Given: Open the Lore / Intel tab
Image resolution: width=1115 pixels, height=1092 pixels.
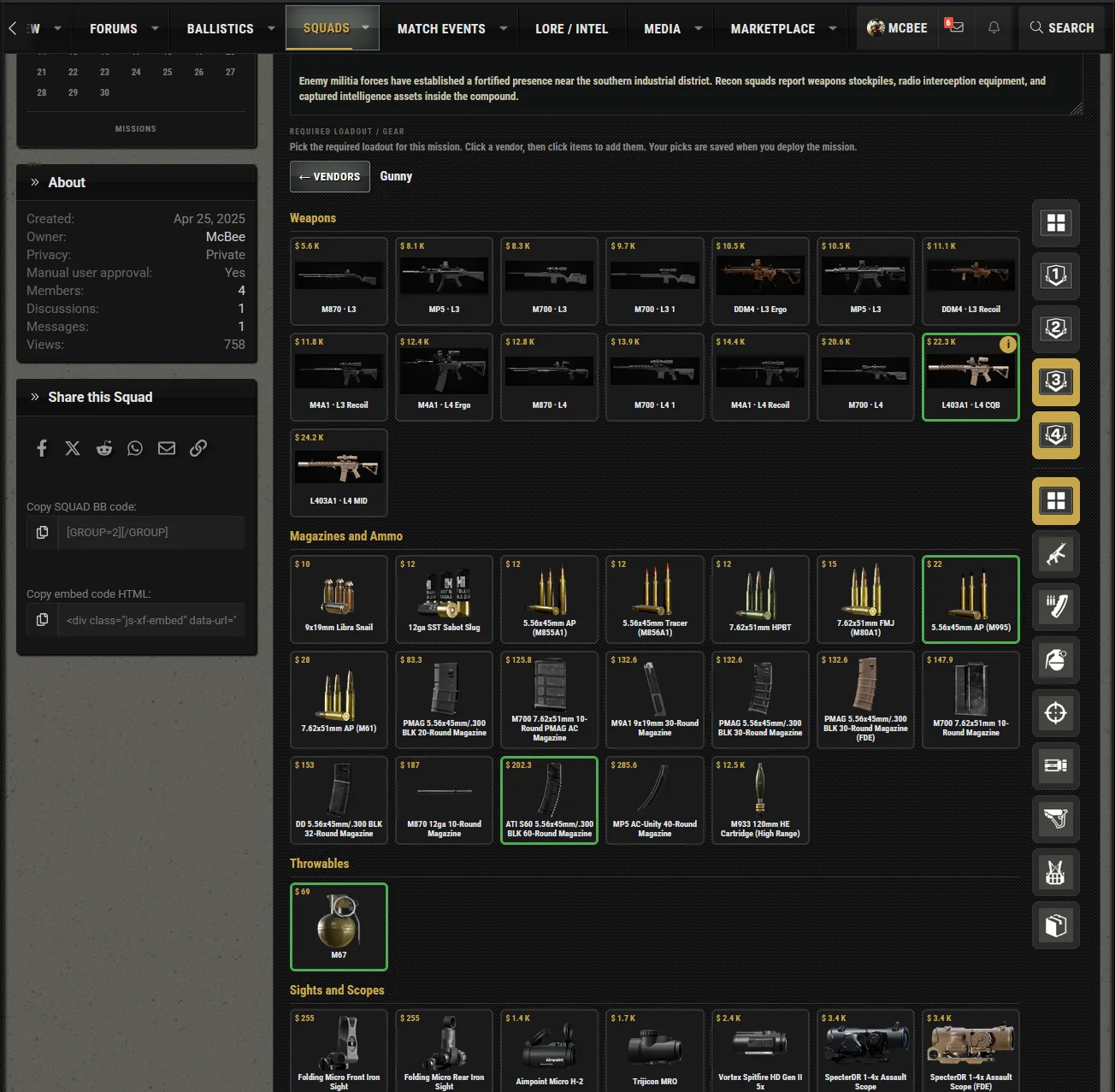Looking at the screenshot, I should (571, 28).
